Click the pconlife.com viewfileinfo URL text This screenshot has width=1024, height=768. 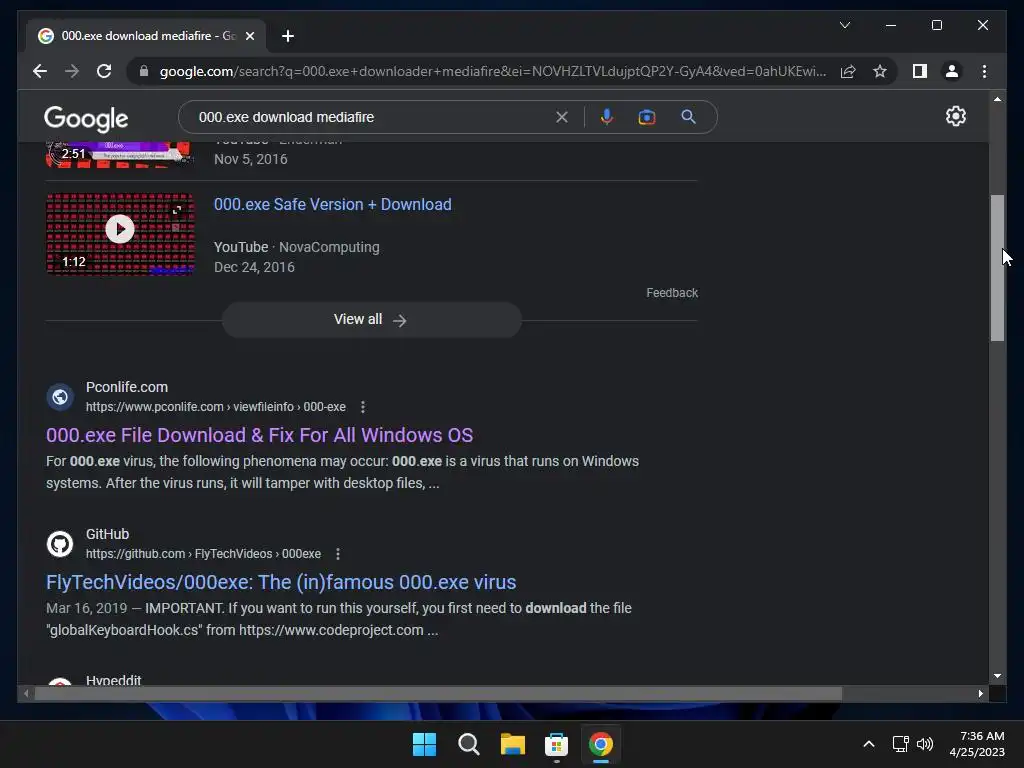point(216,407)
